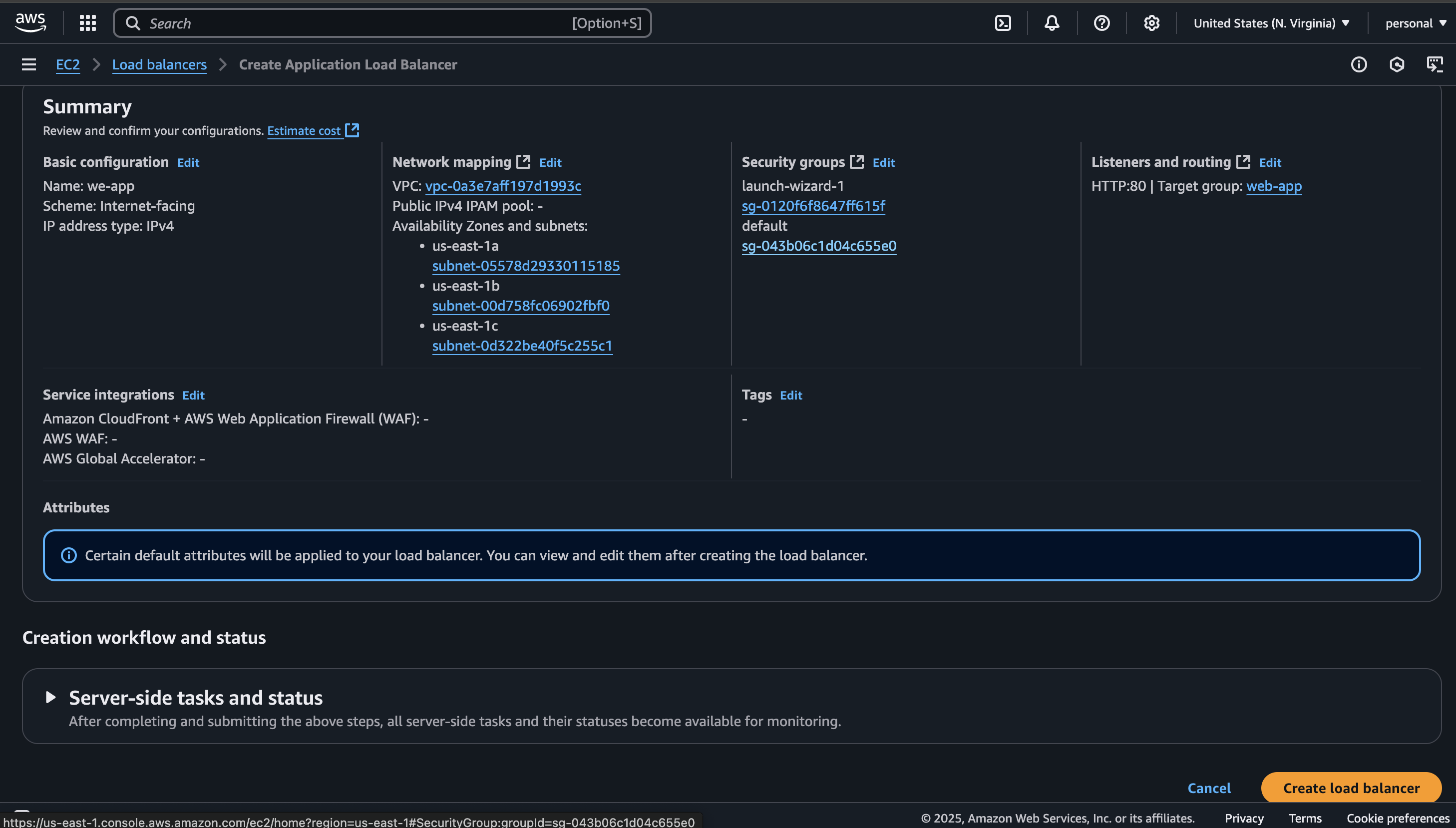Open security group sg-043b06c1d04c655e0
This screenshot has height=828, width=1456.
click(819, 245)
